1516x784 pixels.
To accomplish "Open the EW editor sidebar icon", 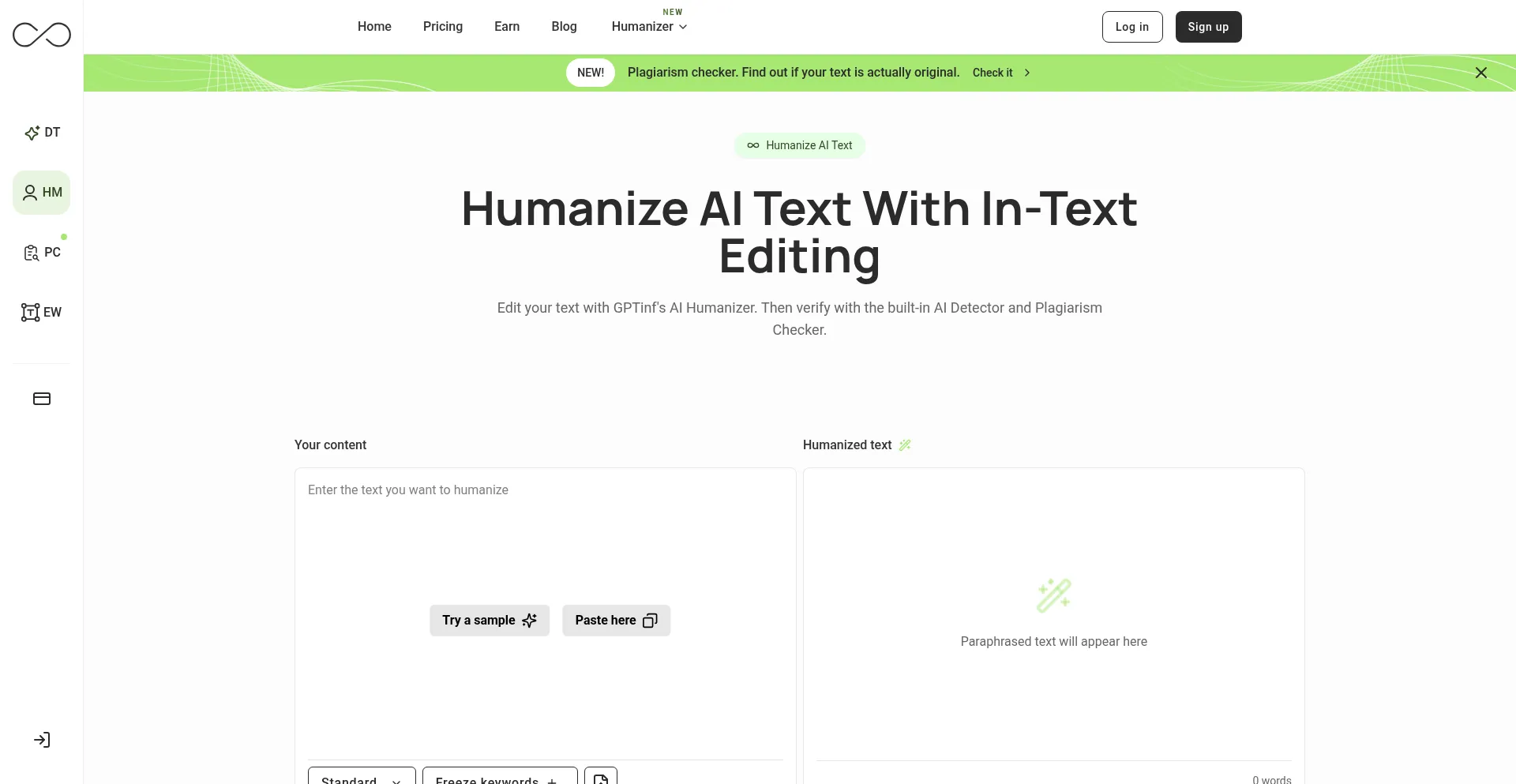I will 42,313.
